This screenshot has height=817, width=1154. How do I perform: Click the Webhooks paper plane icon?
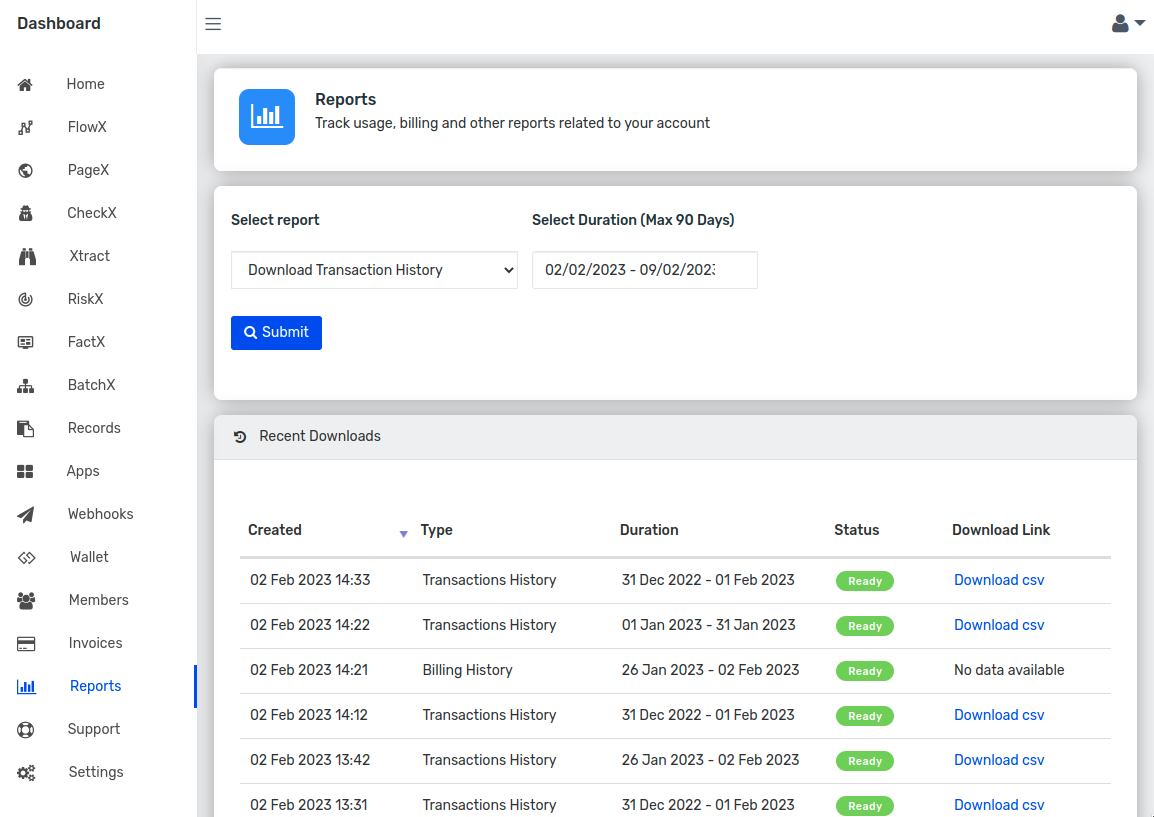[25, 514]
